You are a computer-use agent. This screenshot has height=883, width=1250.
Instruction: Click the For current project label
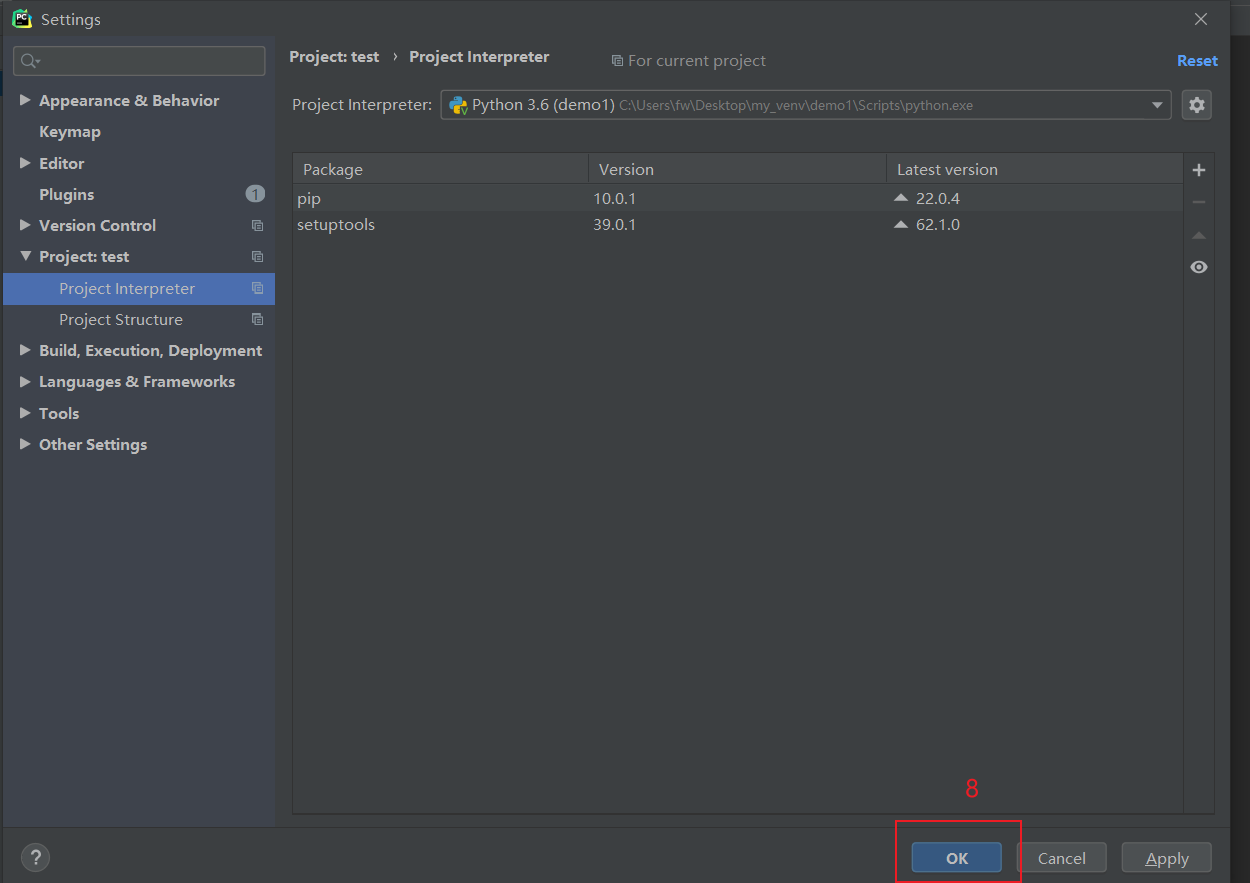[x=697, y=61]
